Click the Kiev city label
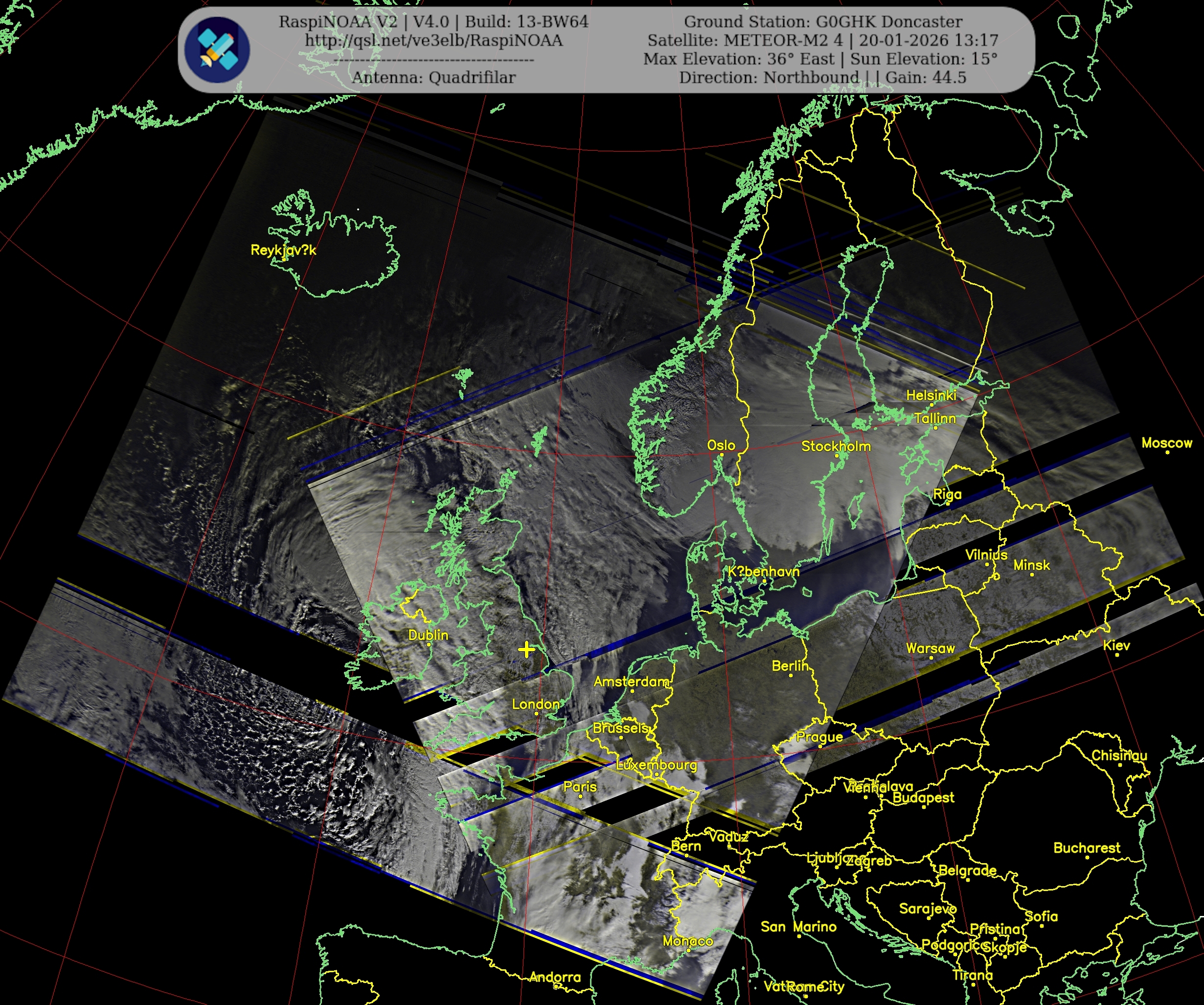 click(x=1116, y=645)
